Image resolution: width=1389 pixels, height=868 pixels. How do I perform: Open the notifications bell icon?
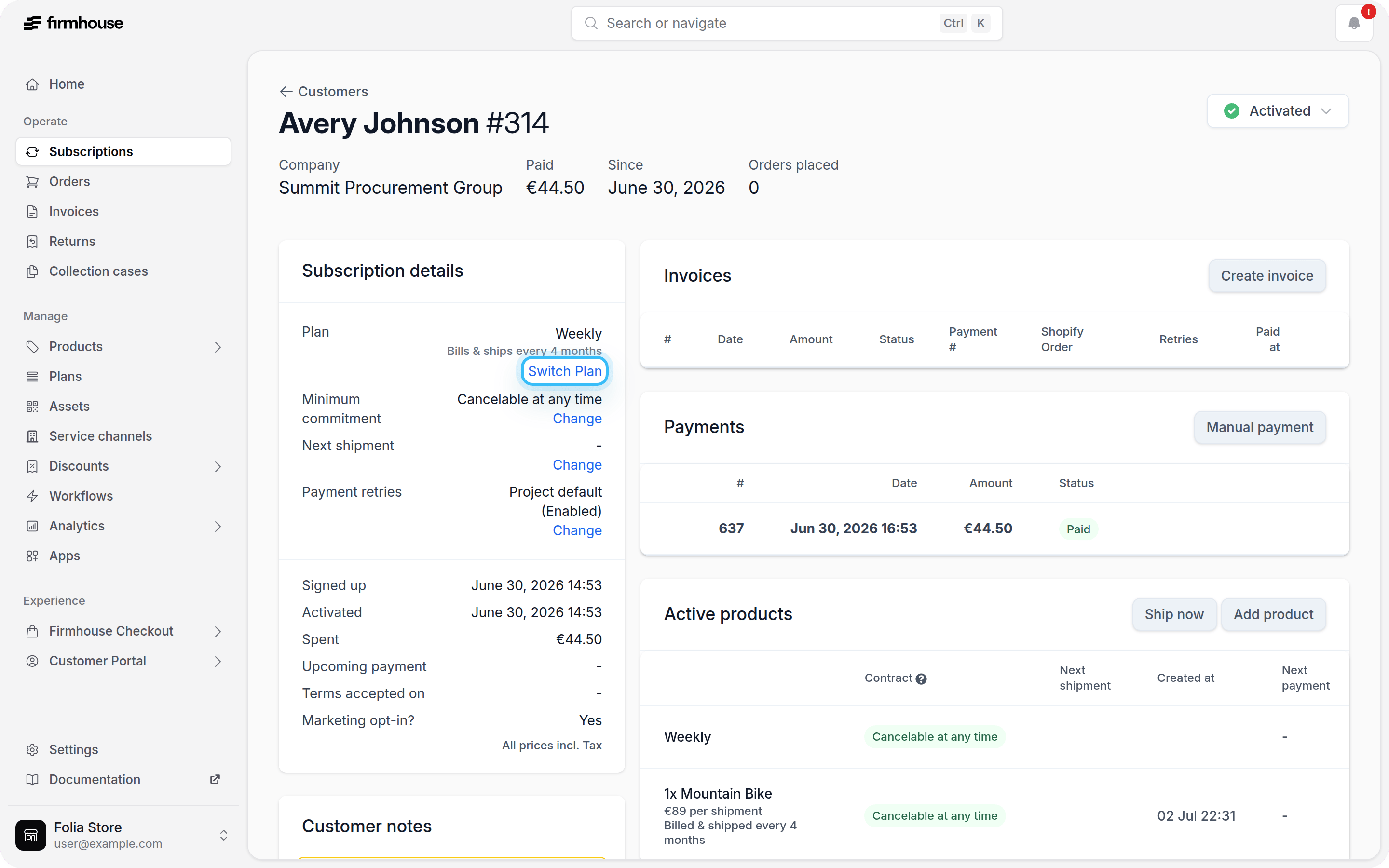pos(1354,24)
